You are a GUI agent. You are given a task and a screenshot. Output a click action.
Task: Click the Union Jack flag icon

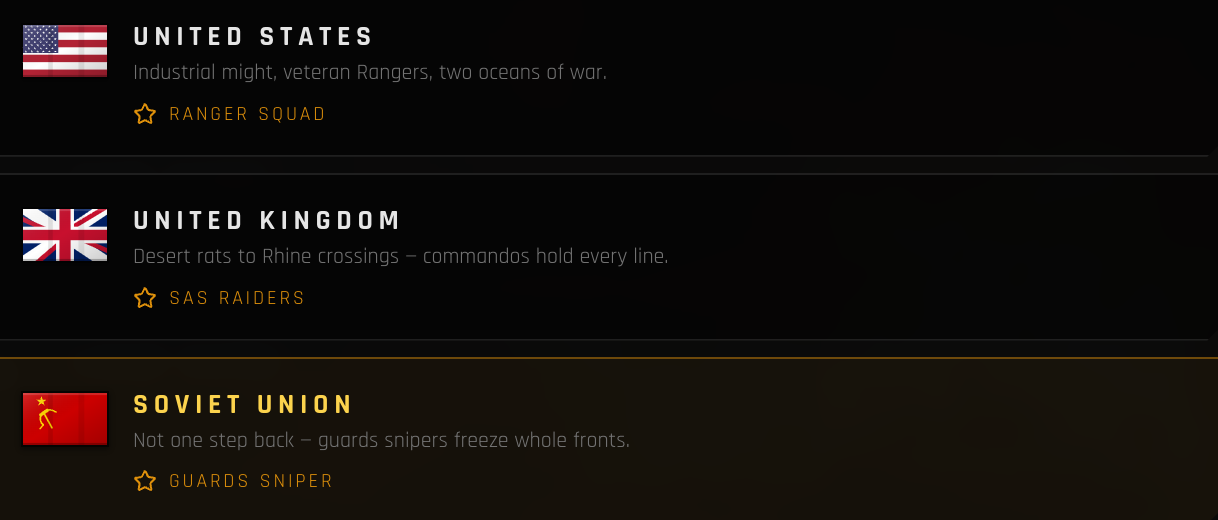65,235
